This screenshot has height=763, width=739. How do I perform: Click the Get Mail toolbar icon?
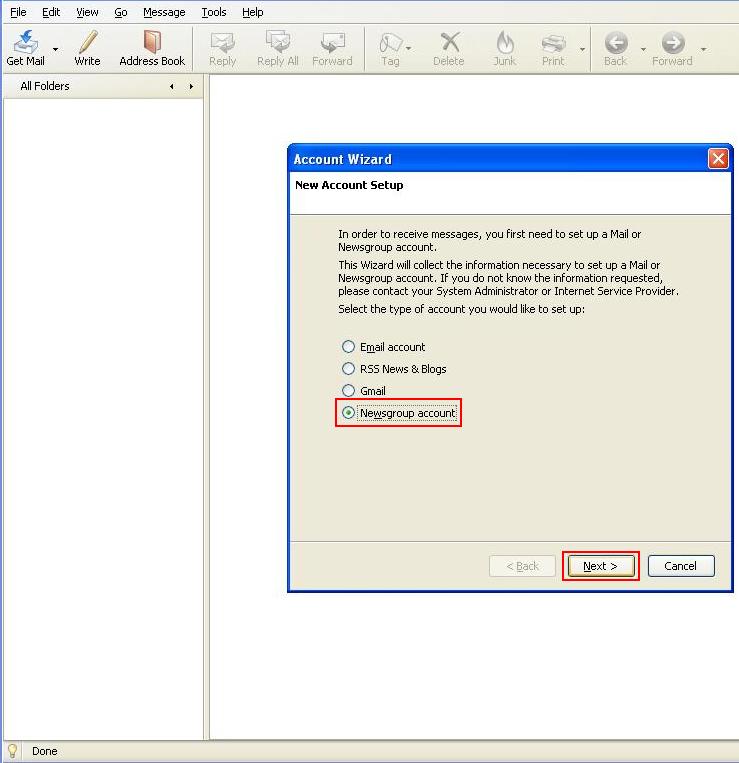pyautogui.click(x=25, y=43)
